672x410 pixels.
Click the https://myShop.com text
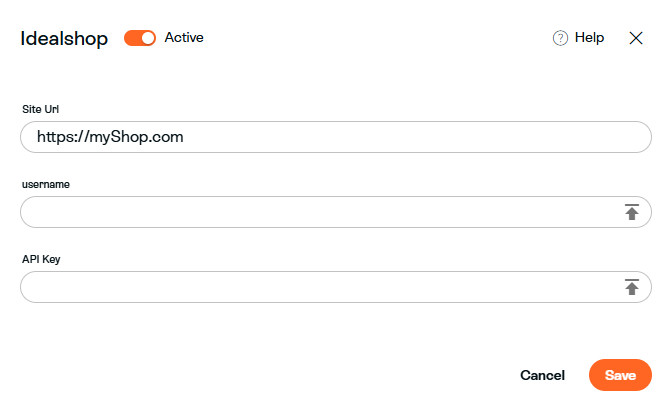[x=110, y=137]
